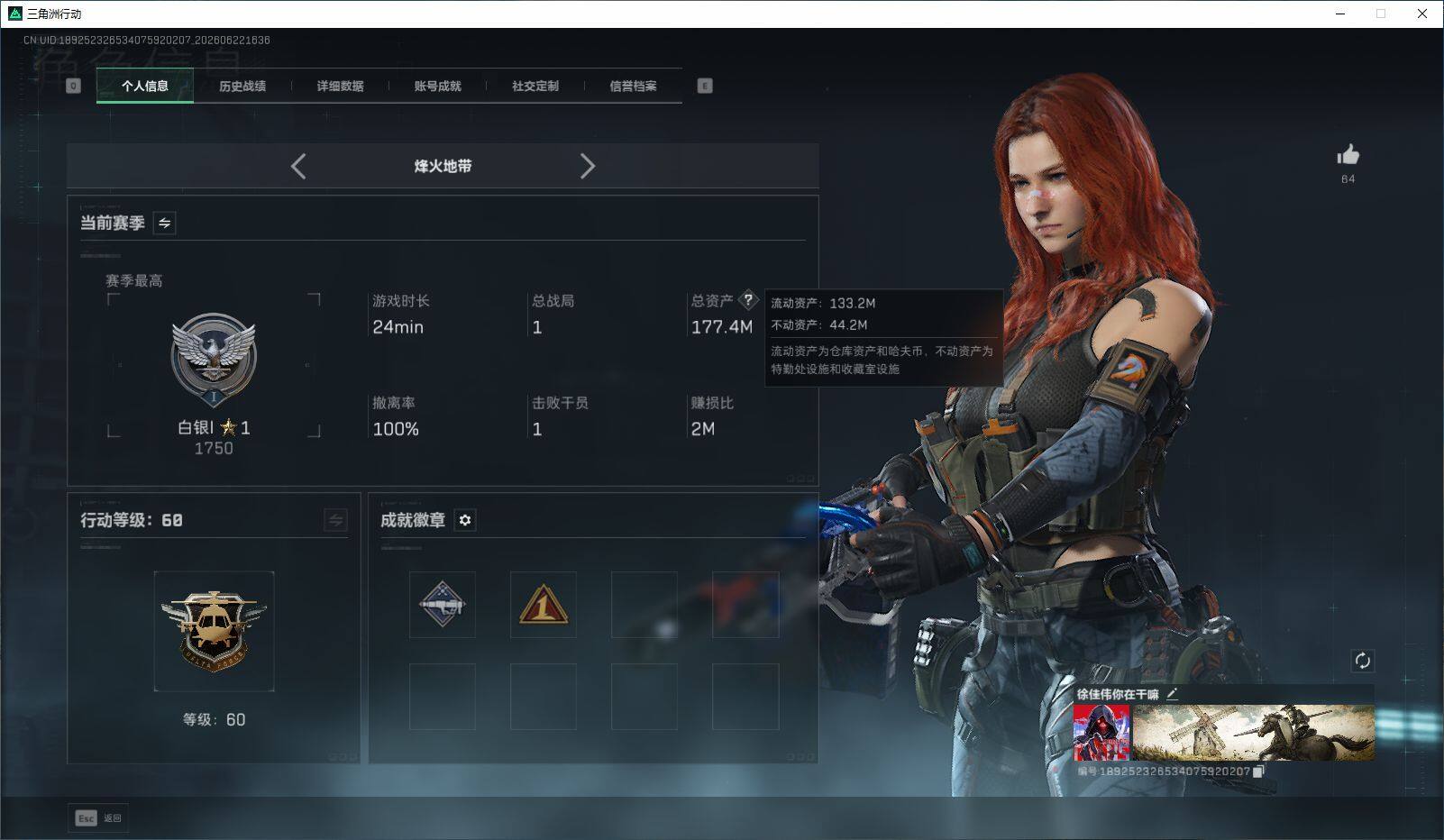Click the 烽火地带 mode title

443,166
